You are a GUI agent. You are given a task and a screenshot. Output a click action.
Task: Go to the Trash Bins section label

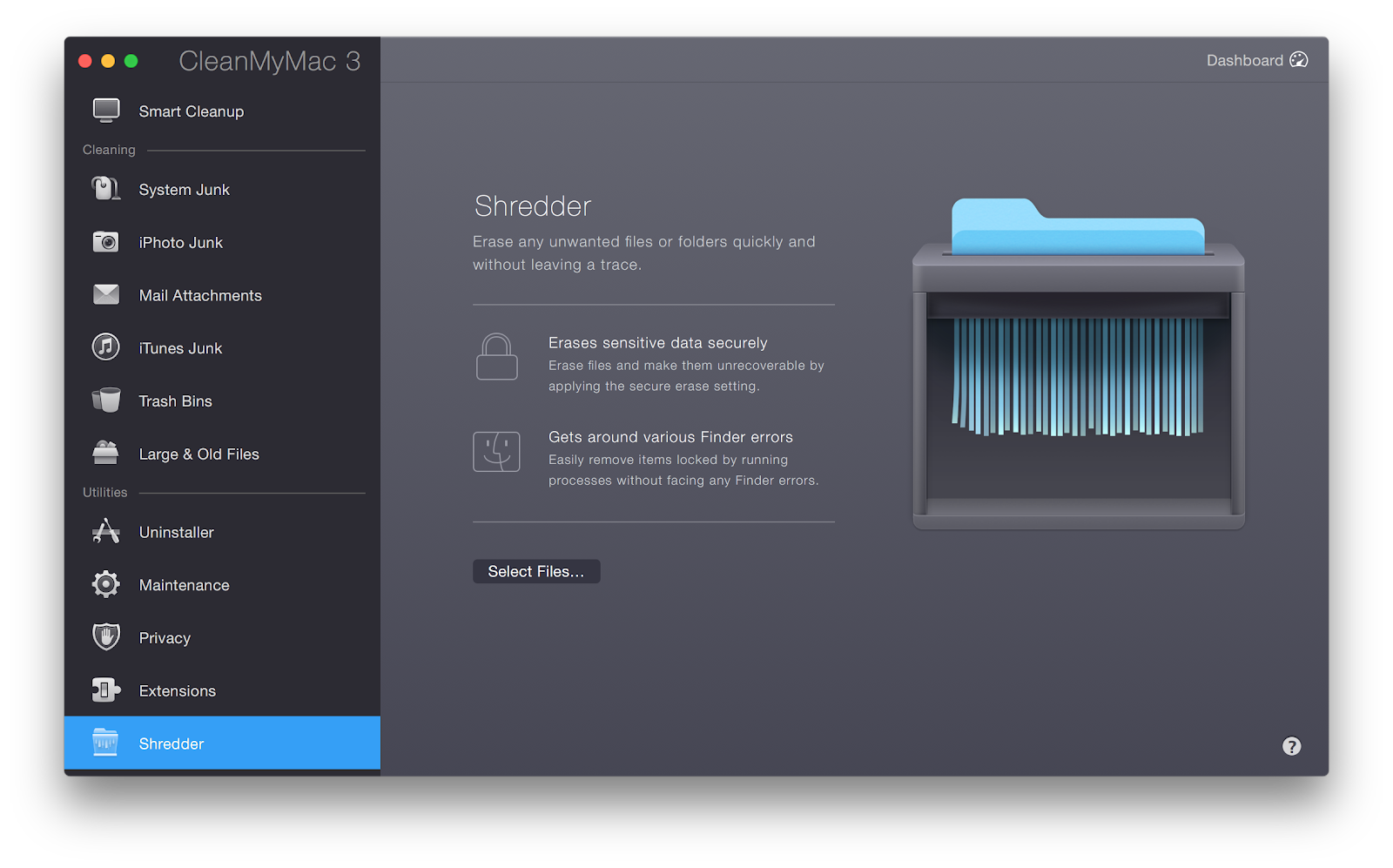click(x=175, y=401)
